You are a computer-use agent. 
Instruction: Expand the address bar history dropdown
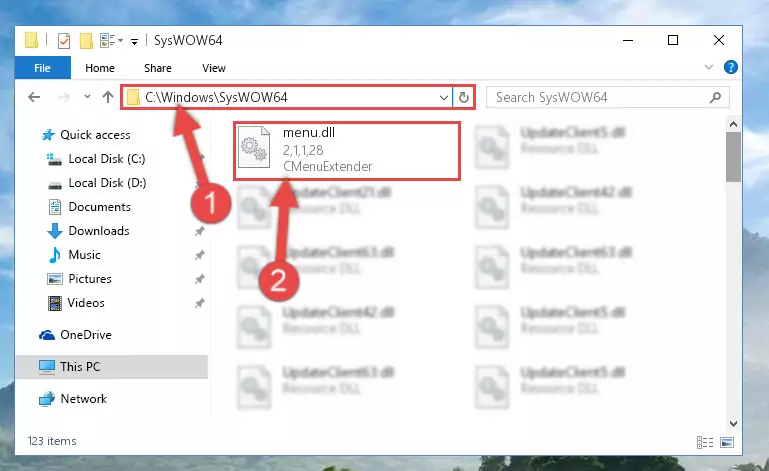click(x=444, y=98)
